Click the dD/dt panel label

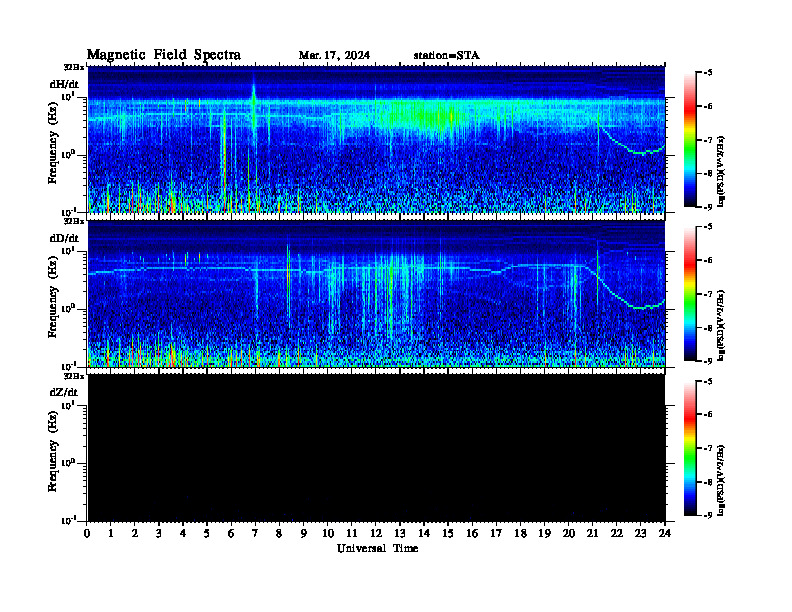point(64,238)
